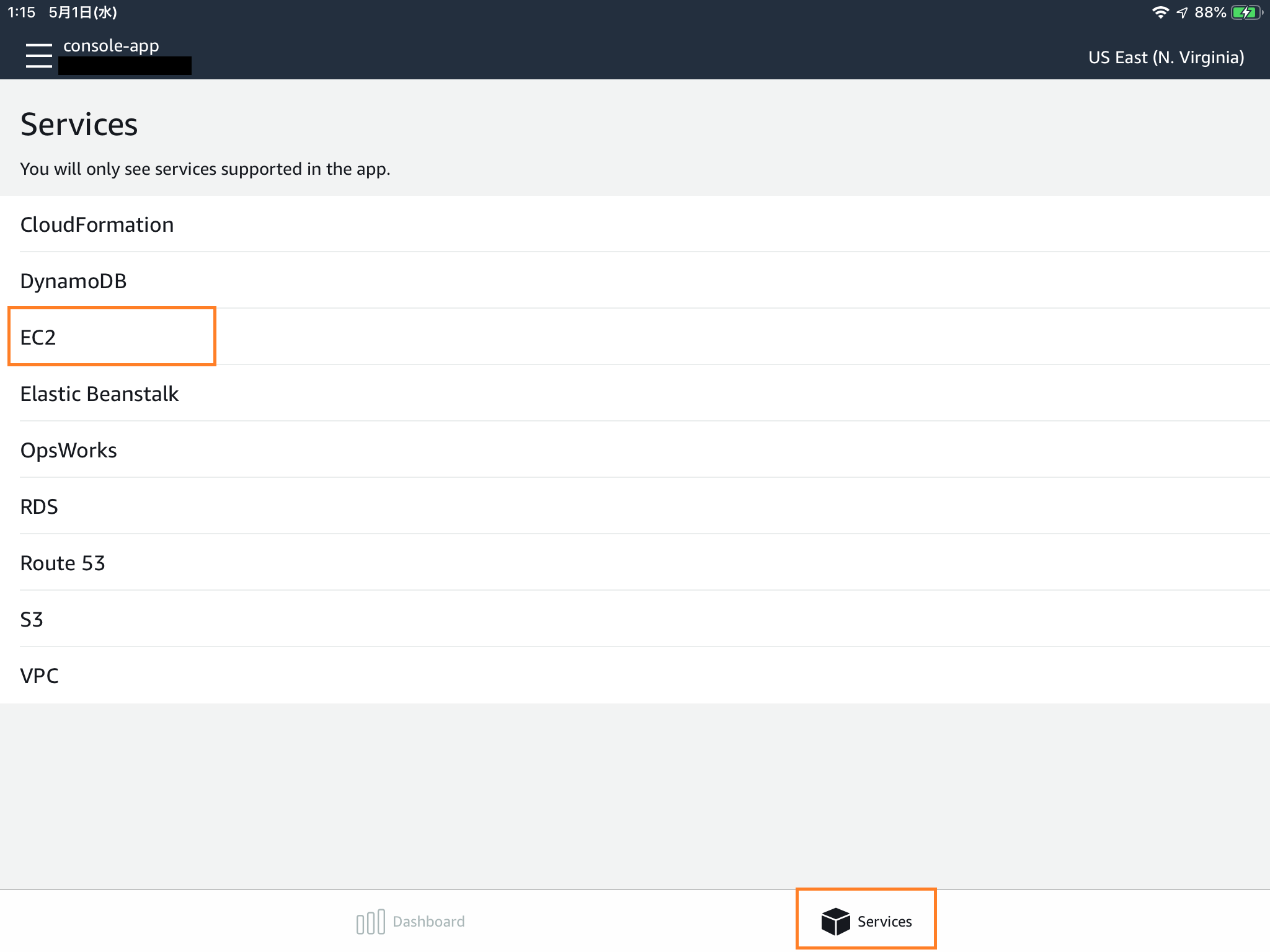
Task: Open the S3 service
Action: point(31,619)
